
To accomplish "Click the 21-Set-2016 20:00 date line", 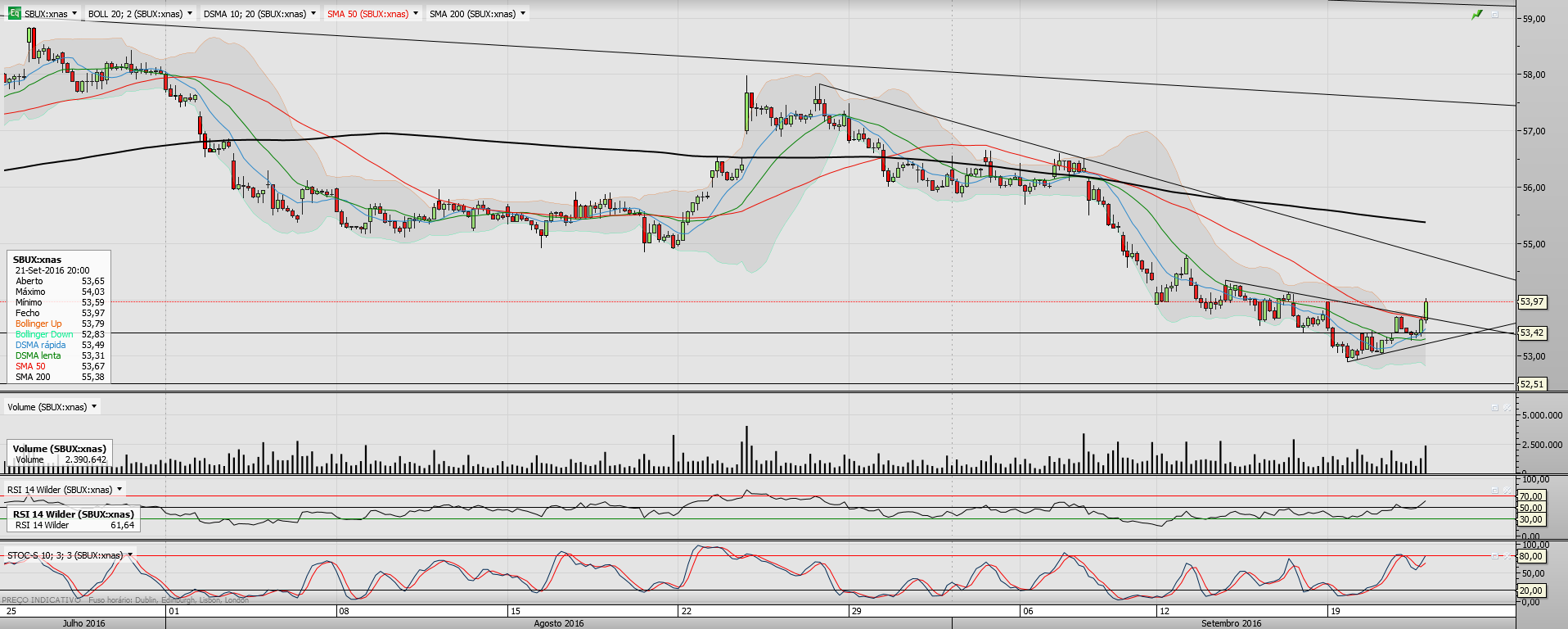I will (52, 270).
